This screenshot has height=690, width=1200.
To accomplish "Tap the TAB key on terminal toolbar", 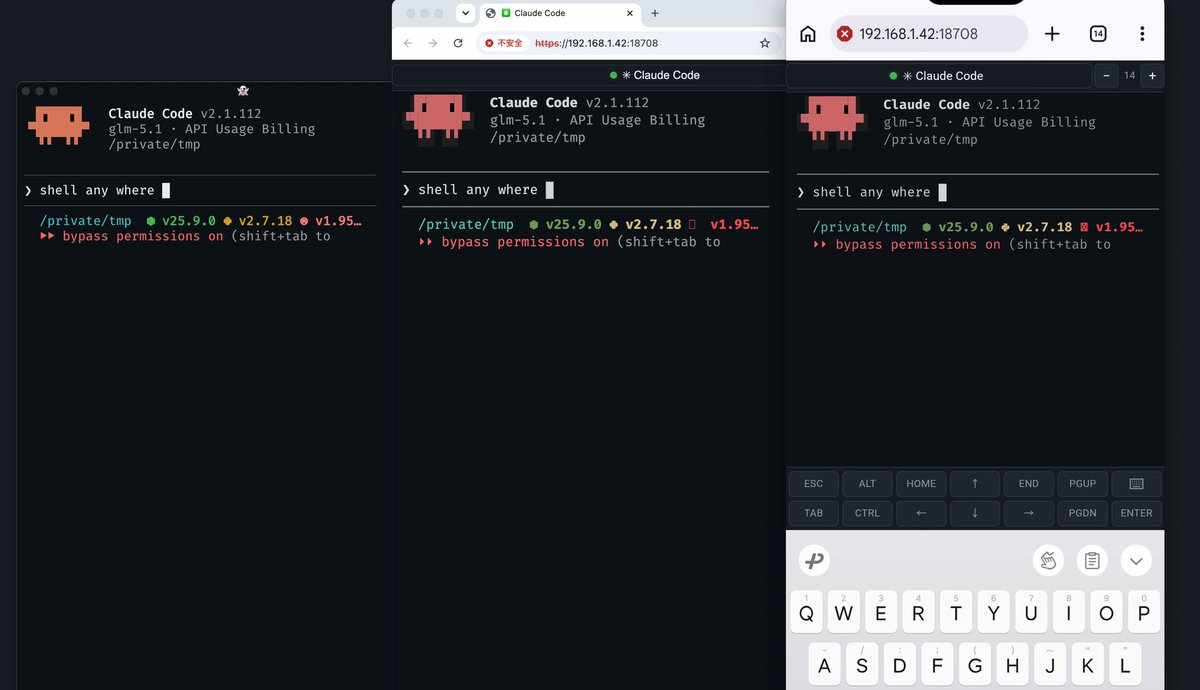I will 814,513.
